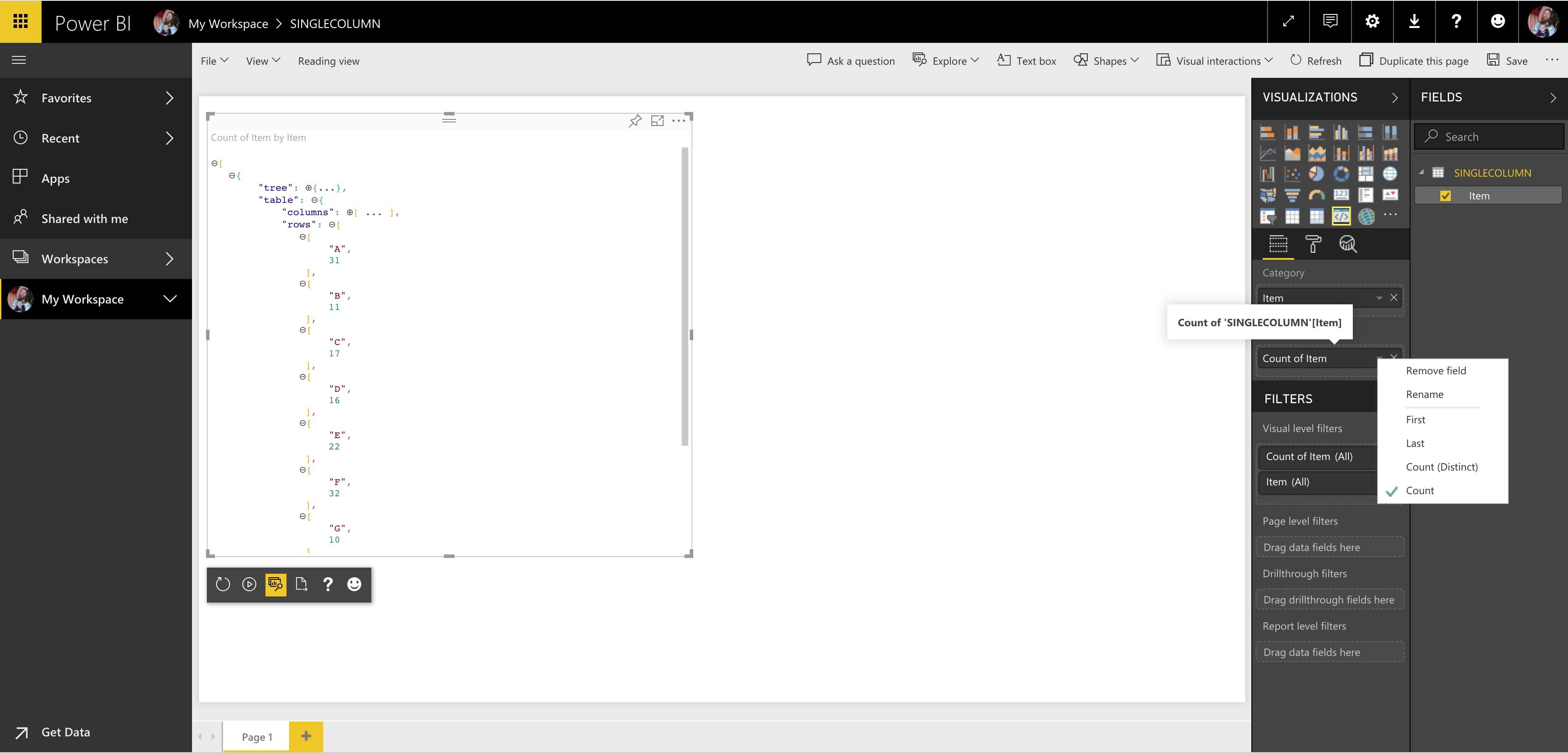1568x753 pixels.
Task: Click the visual's more options ellipsis
Action: [x=679, y=121]
